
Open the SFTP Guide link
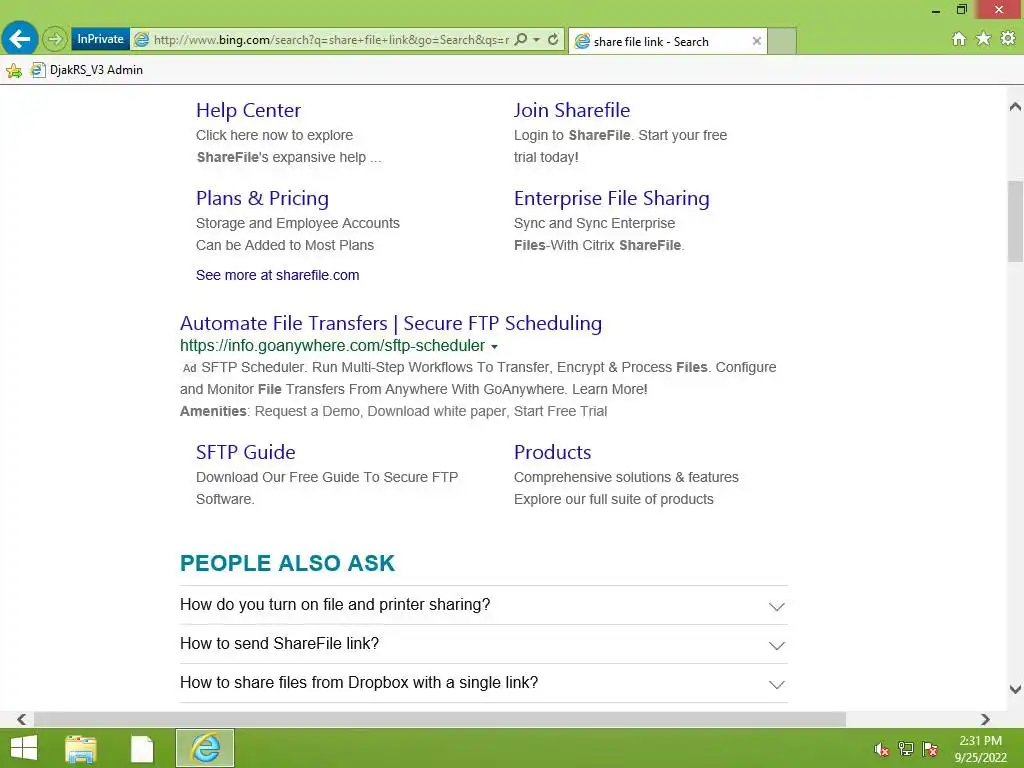246,452
